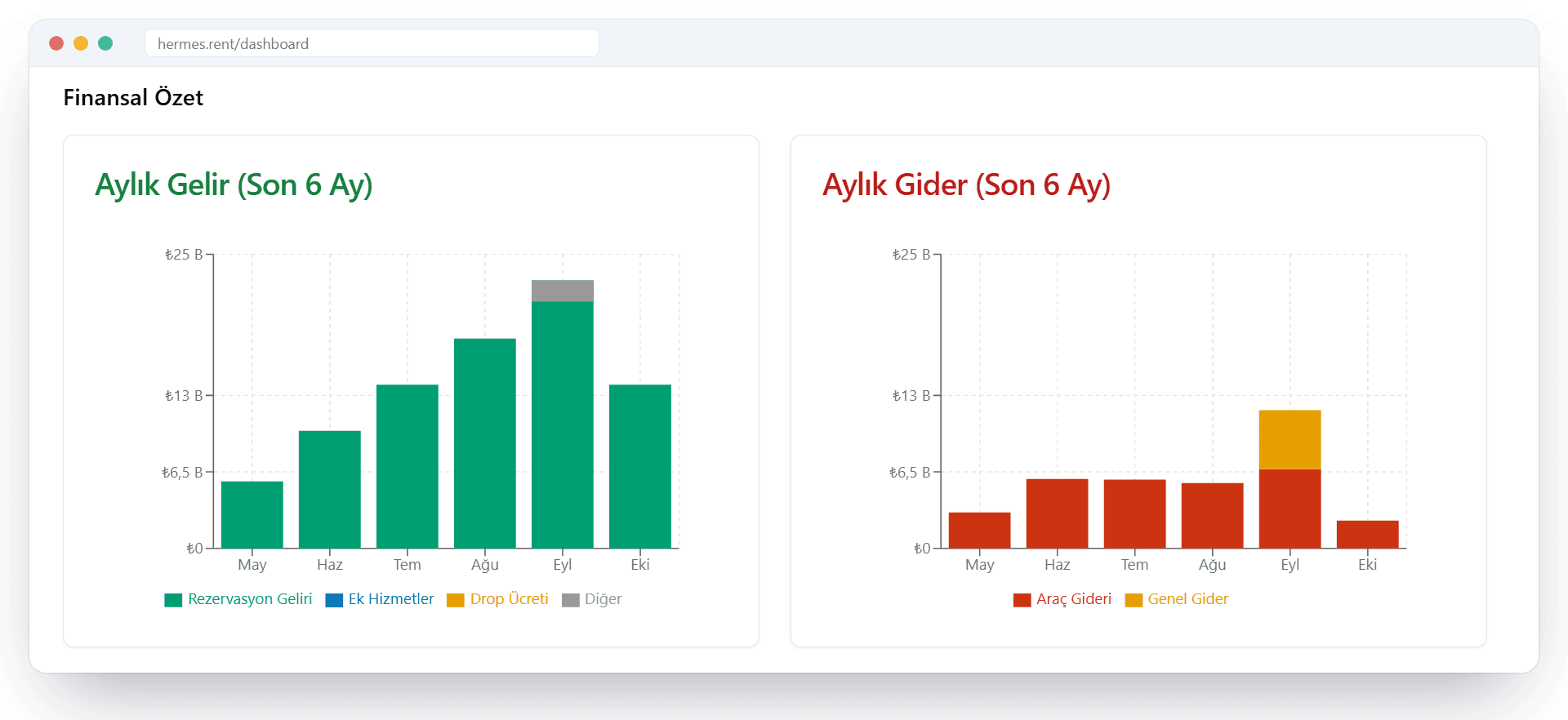Select the Ağu bar in expense chart
The image size is (1568, 720).
pos(1213,516)
